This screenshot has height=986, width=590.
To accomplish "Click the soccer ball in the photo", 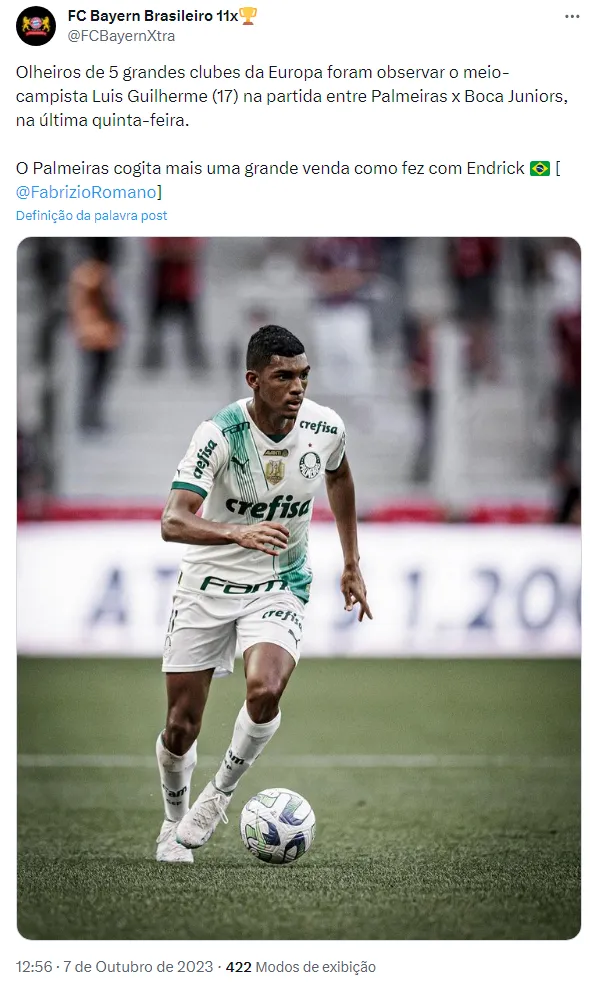I will click(x=277, y=825).
